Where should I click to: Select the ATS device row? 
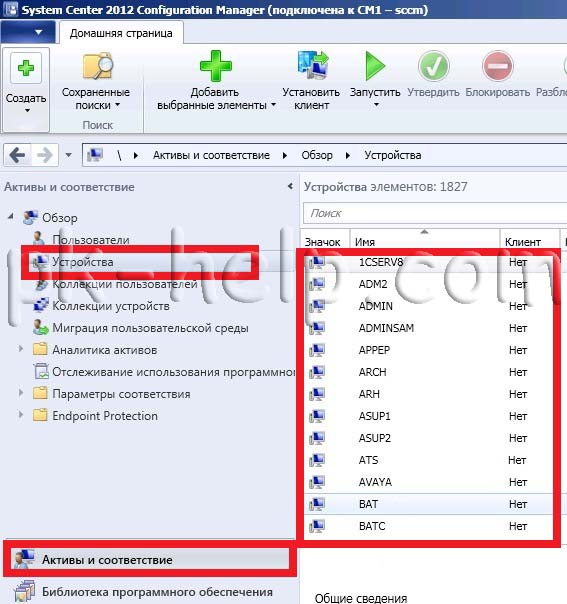pyautogui.click(x=428, y=460)
